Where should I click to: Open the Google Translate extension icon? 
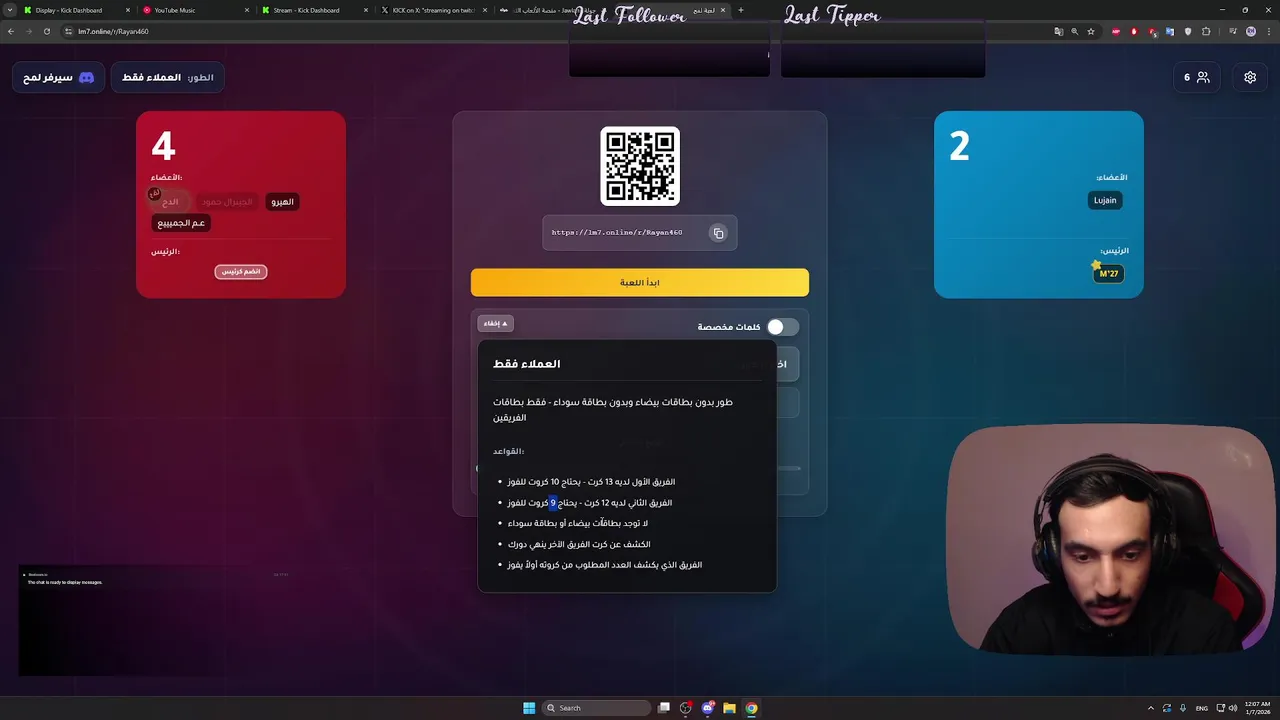point(1170,31)
